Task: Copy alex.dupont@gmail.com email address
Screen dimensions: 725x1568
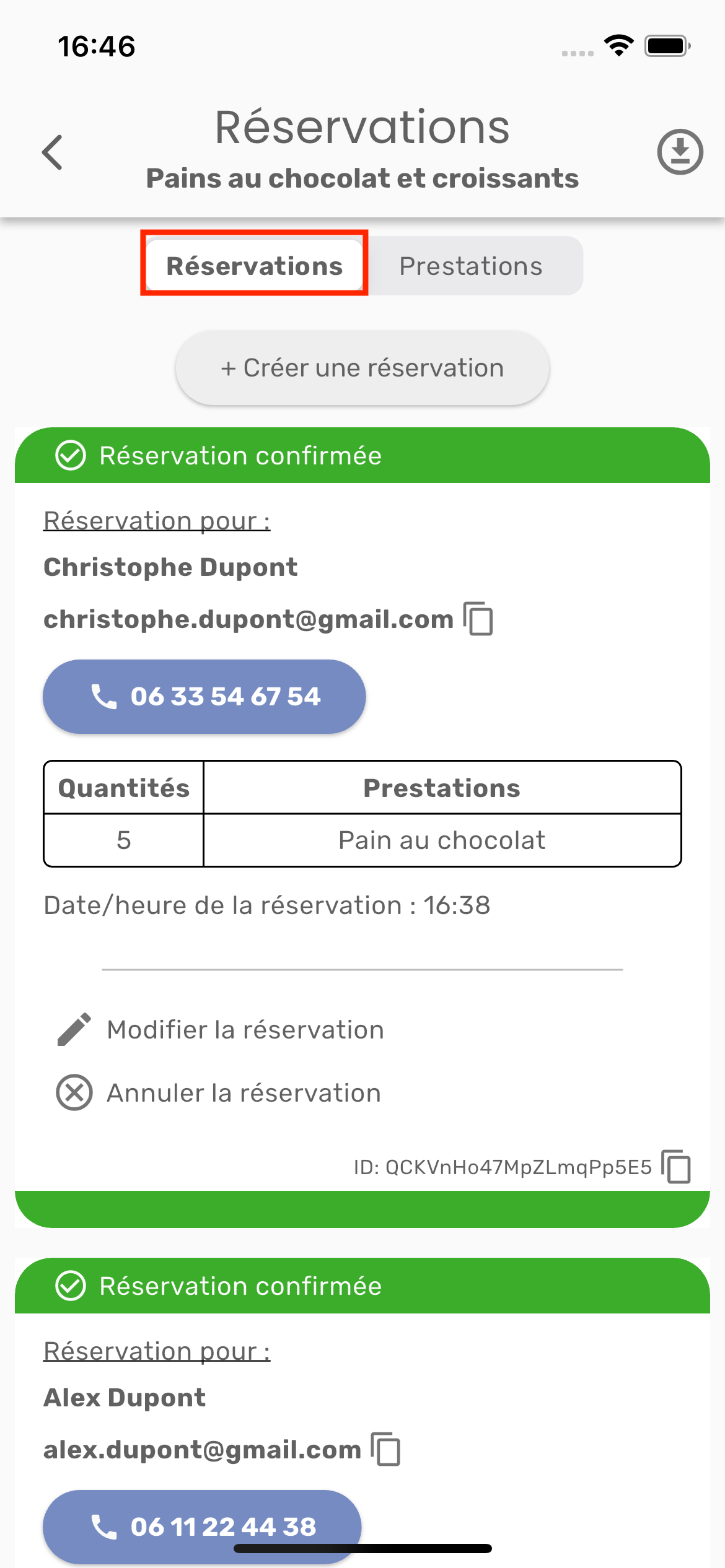Action: pyautogui.click(x=386, y=1449)
